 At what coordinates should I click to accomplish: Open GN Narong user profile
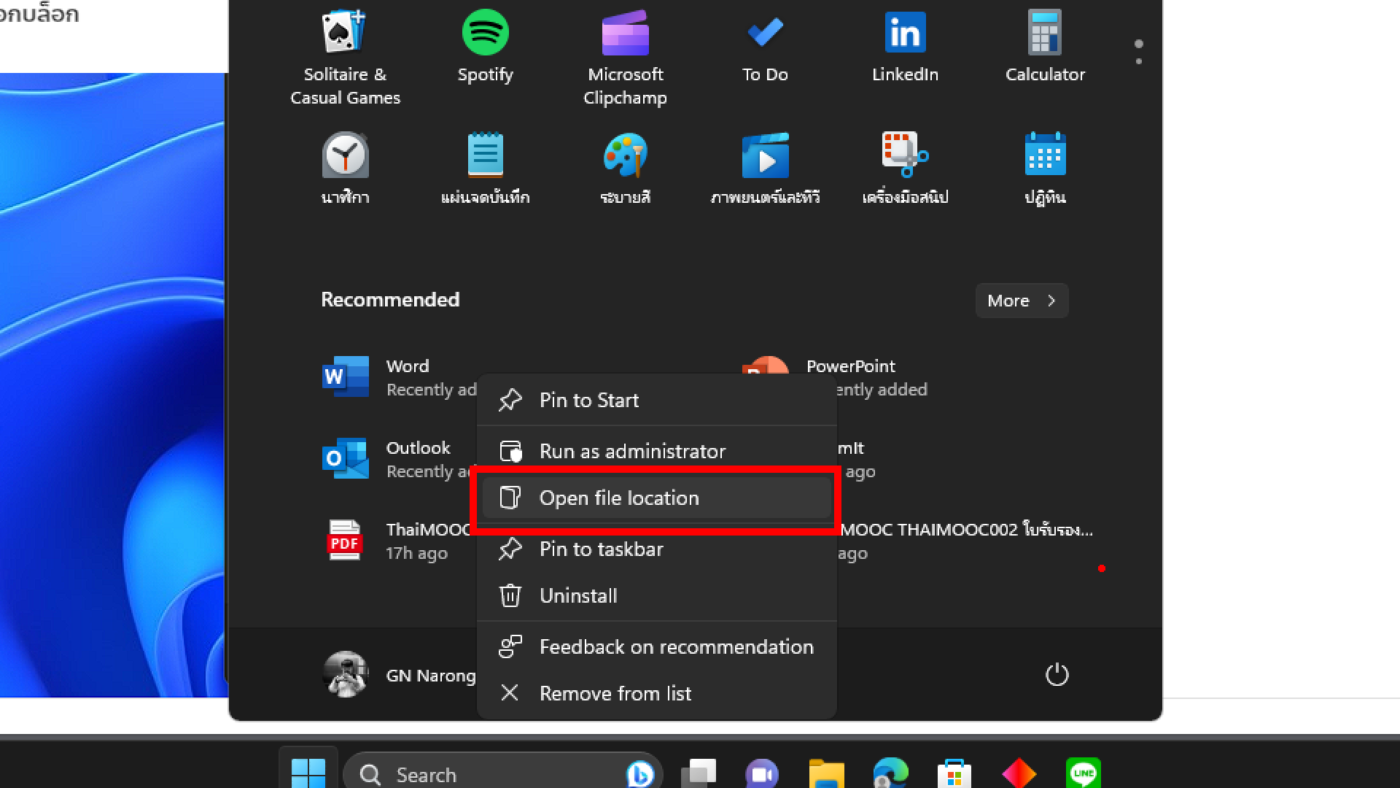pos(400,675)
